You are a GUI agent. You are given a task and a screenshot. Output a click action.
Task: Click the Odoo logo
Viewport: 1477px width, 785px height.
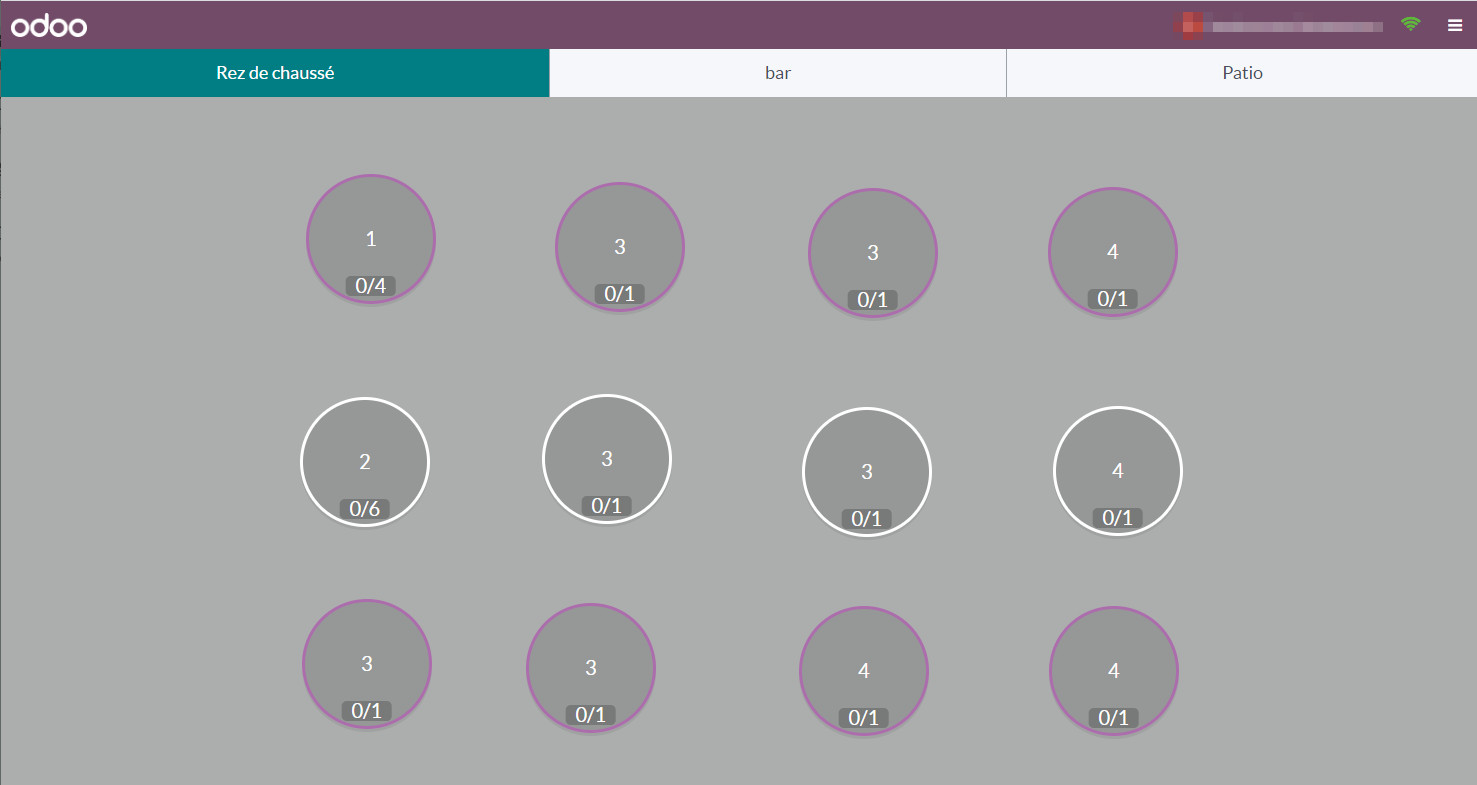[x=47, y=25]
